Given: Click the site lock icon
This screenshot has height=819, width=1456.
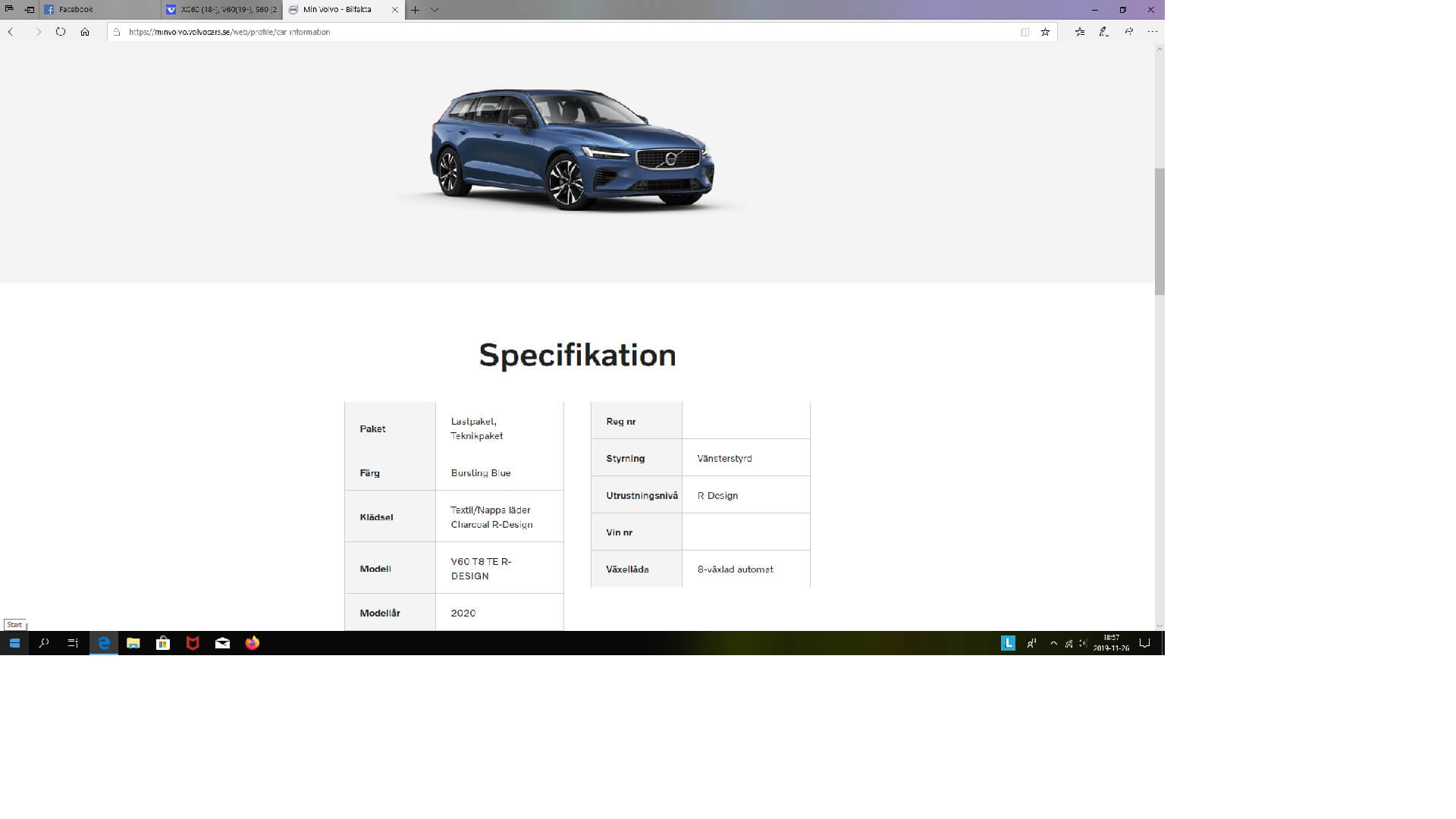Looking at the screenshot, I should click(117, 32).
